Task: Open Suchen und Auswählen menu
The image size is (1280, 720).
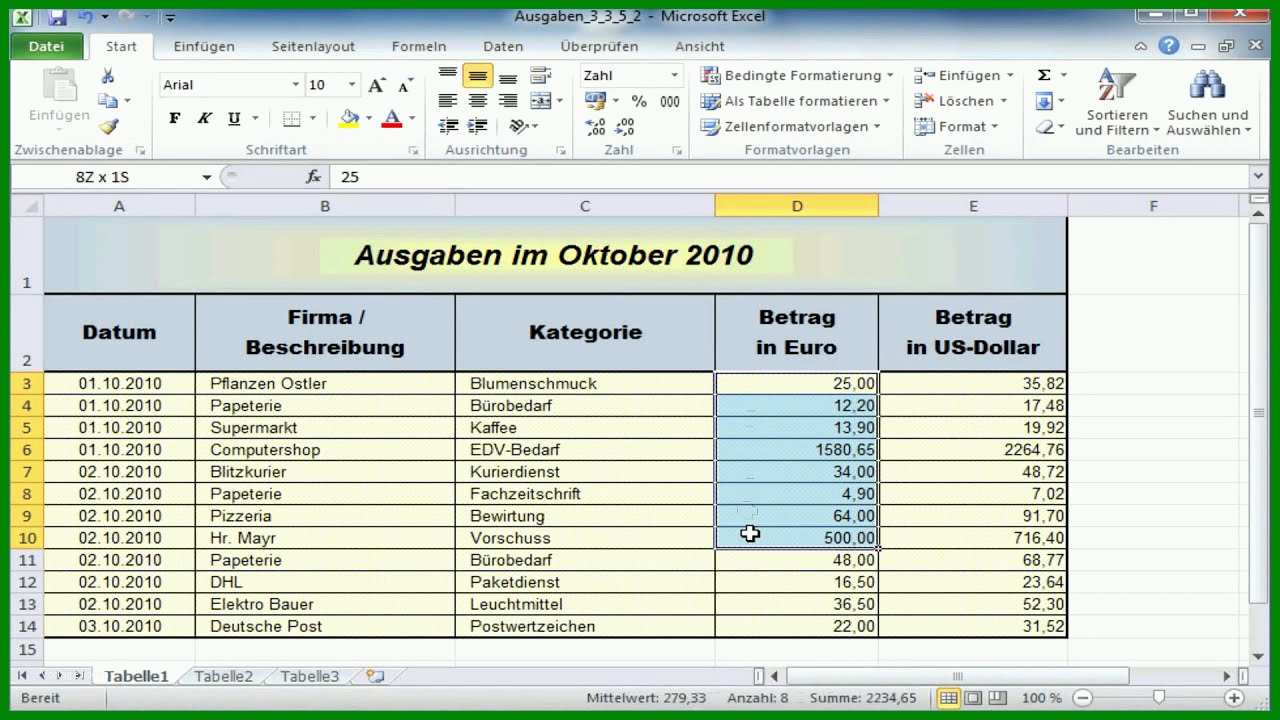Action: (x=1208, y=101)
